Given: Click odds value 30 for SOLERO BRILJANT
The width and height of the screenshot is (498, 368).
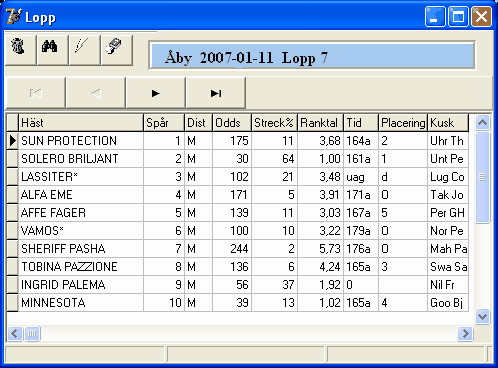Looking at the screenshot, I should pyautogui.click(x=232, y=159).
